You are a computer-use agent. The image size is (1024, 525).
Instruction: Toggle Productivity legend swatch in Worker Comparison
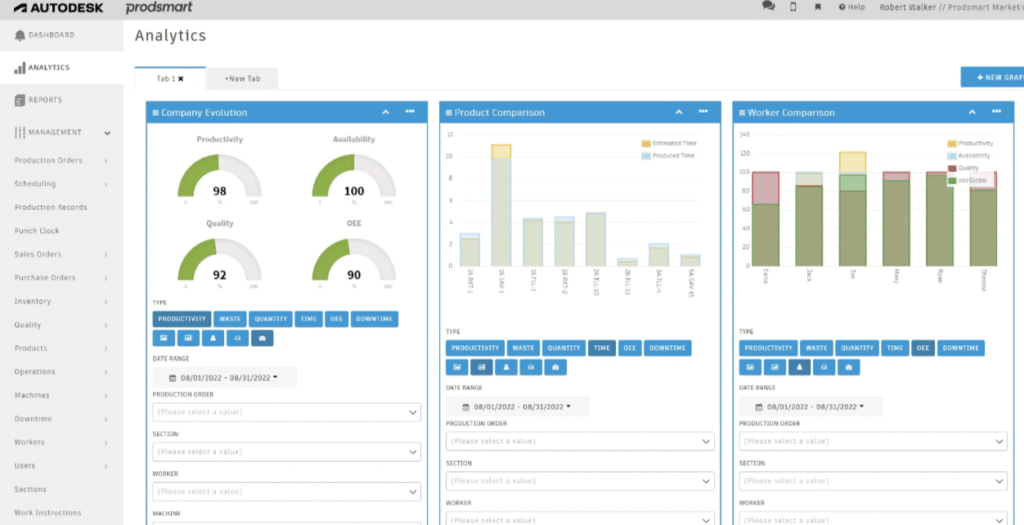tap(952, 143)
